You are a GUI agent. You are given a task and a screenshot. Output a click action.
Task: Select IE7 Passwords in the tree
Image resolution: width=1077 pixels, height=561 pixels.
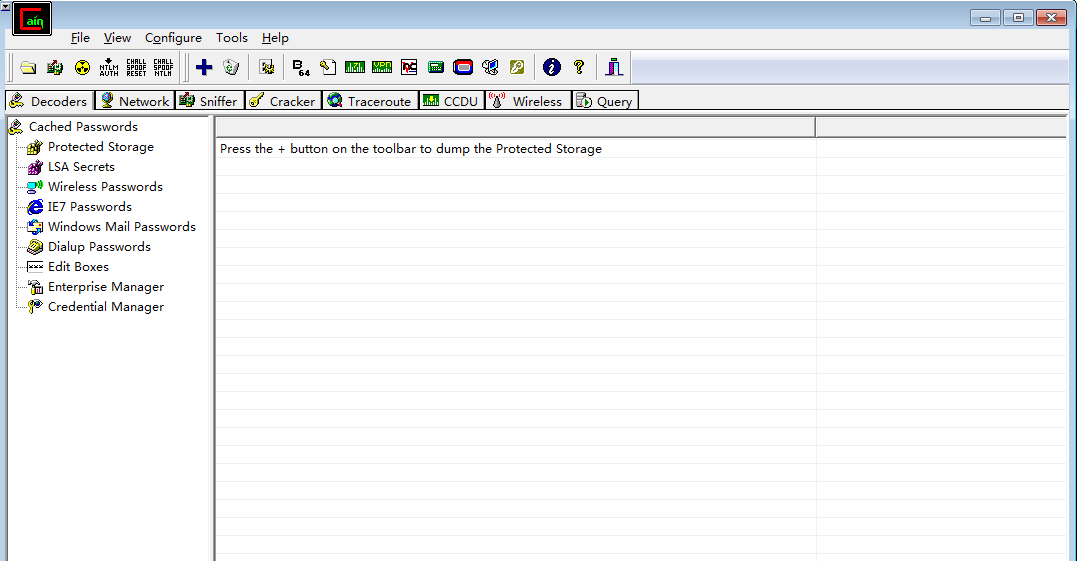click(x=89, y=206)
